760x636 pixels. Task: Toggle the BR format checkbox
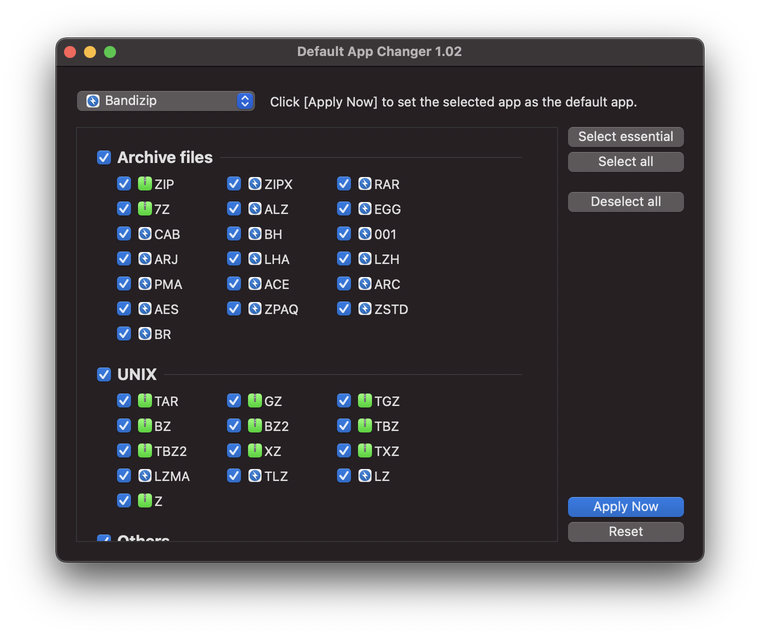click(124, 334)
